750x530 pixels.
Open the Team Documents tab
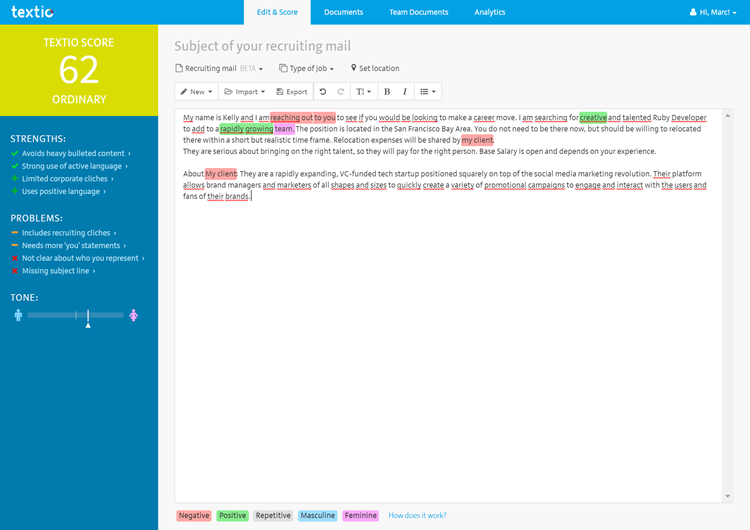coord(419,12)
